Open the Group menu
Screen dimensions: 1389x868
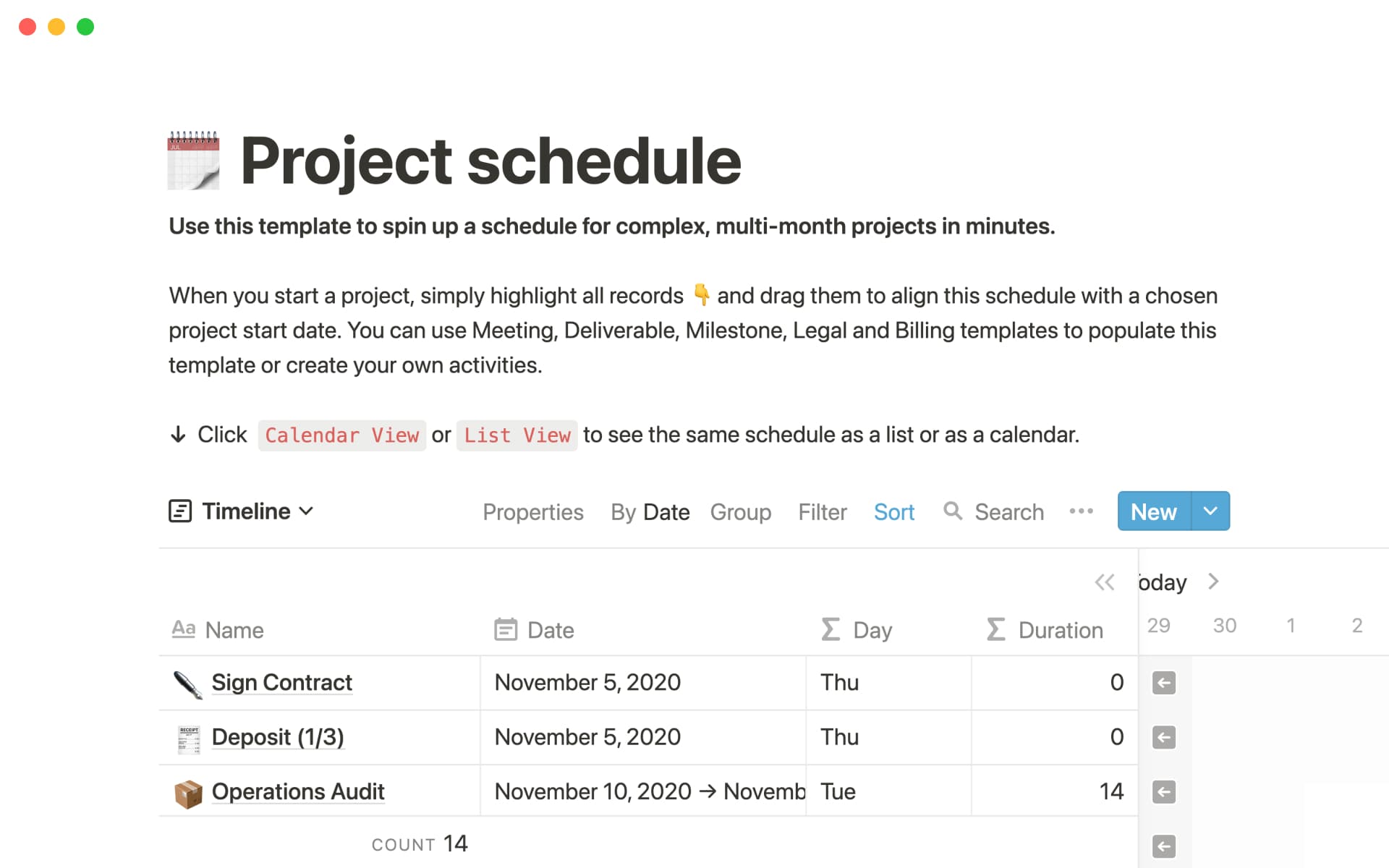741,511
